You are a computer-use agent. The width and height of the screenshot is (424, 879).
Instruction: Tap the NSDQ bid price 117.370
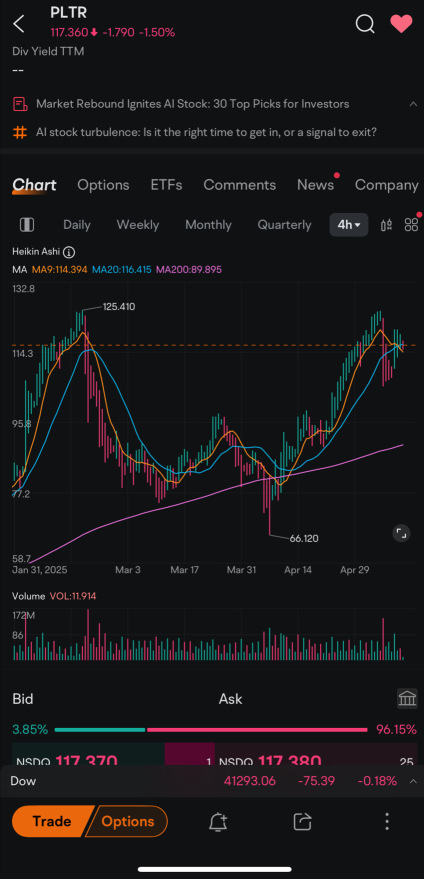(x=87, y=759)
